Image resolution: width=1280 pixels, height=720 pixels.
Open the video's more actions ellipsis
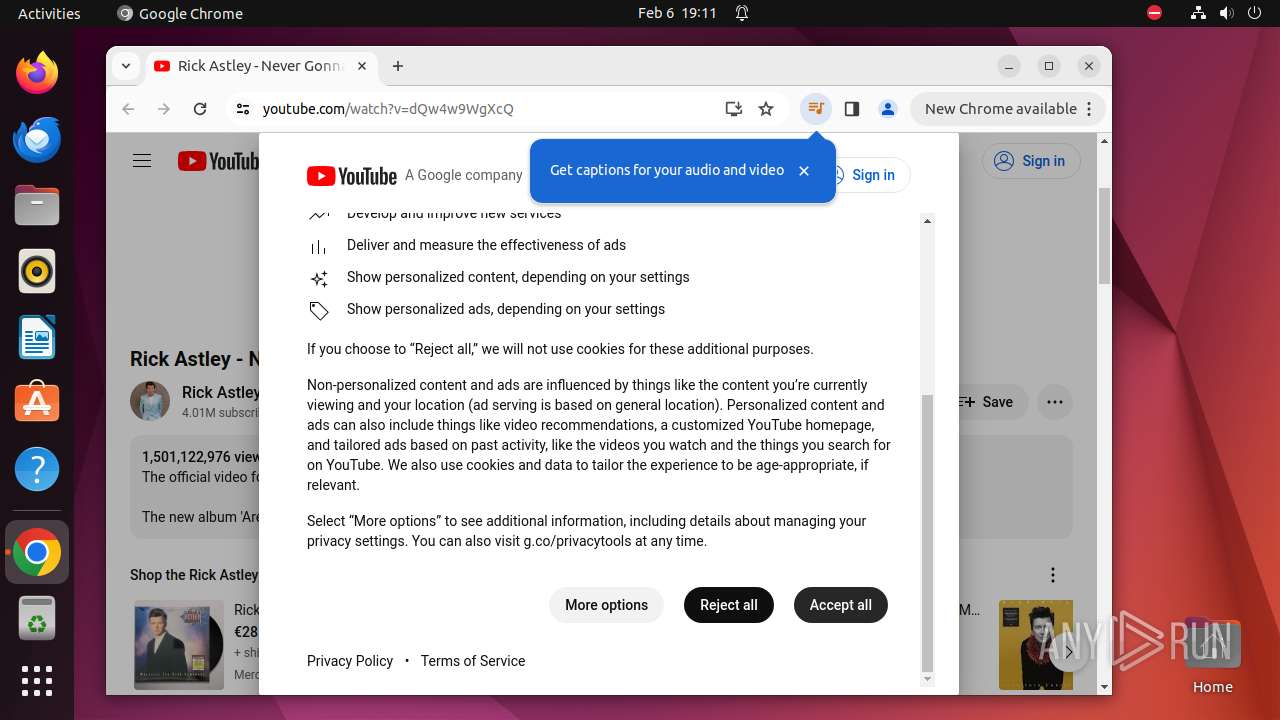point(1054,402)
